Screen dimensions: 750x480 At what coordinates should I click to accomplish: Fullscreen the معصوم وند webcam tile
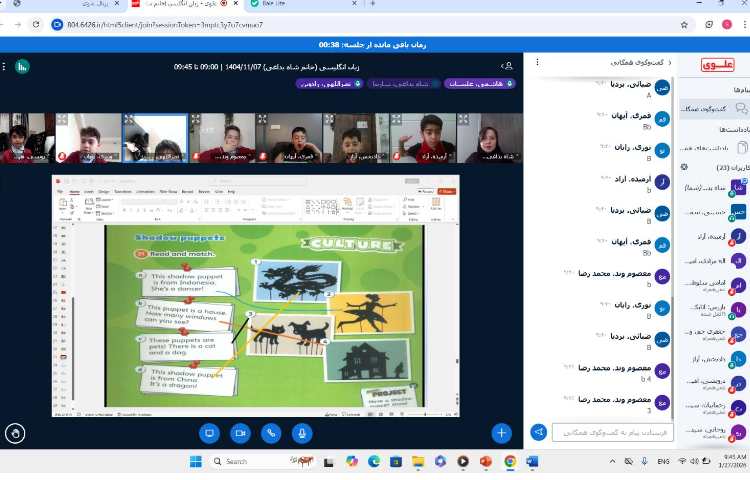196,119
